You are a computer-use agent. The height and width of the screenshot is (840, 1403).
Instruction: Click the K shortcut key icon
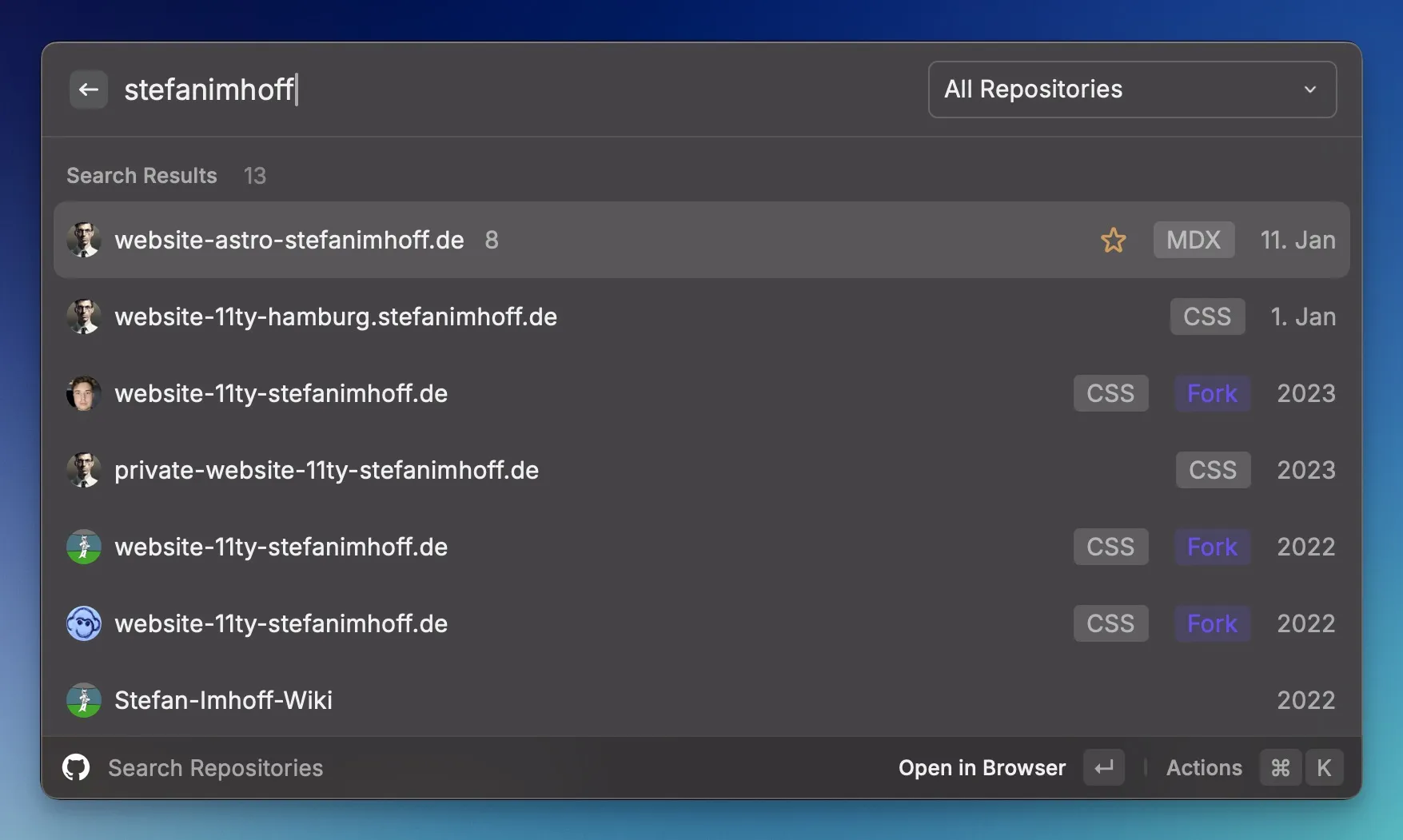[x=1324, y=767]
